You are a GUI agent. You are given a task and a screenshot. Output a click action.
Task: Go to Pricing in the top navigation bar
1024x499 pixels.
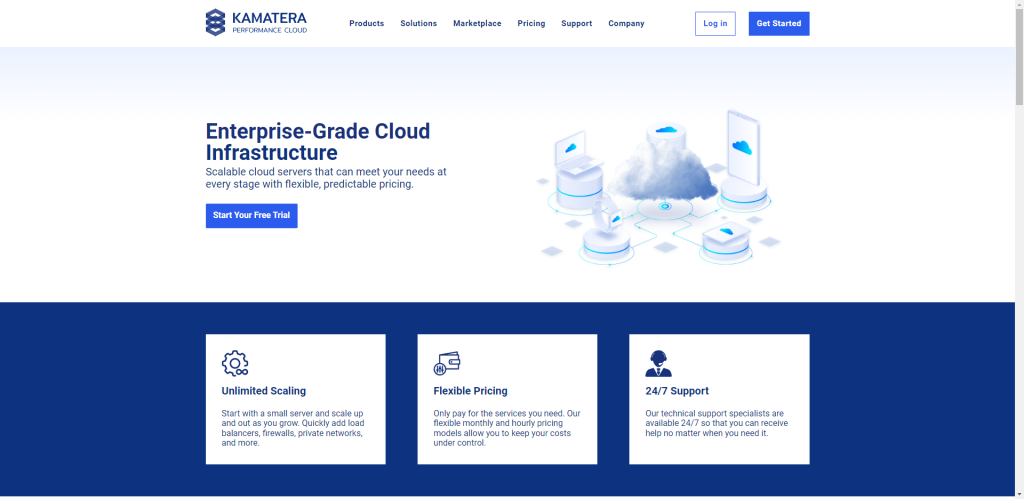click(531, 23)
